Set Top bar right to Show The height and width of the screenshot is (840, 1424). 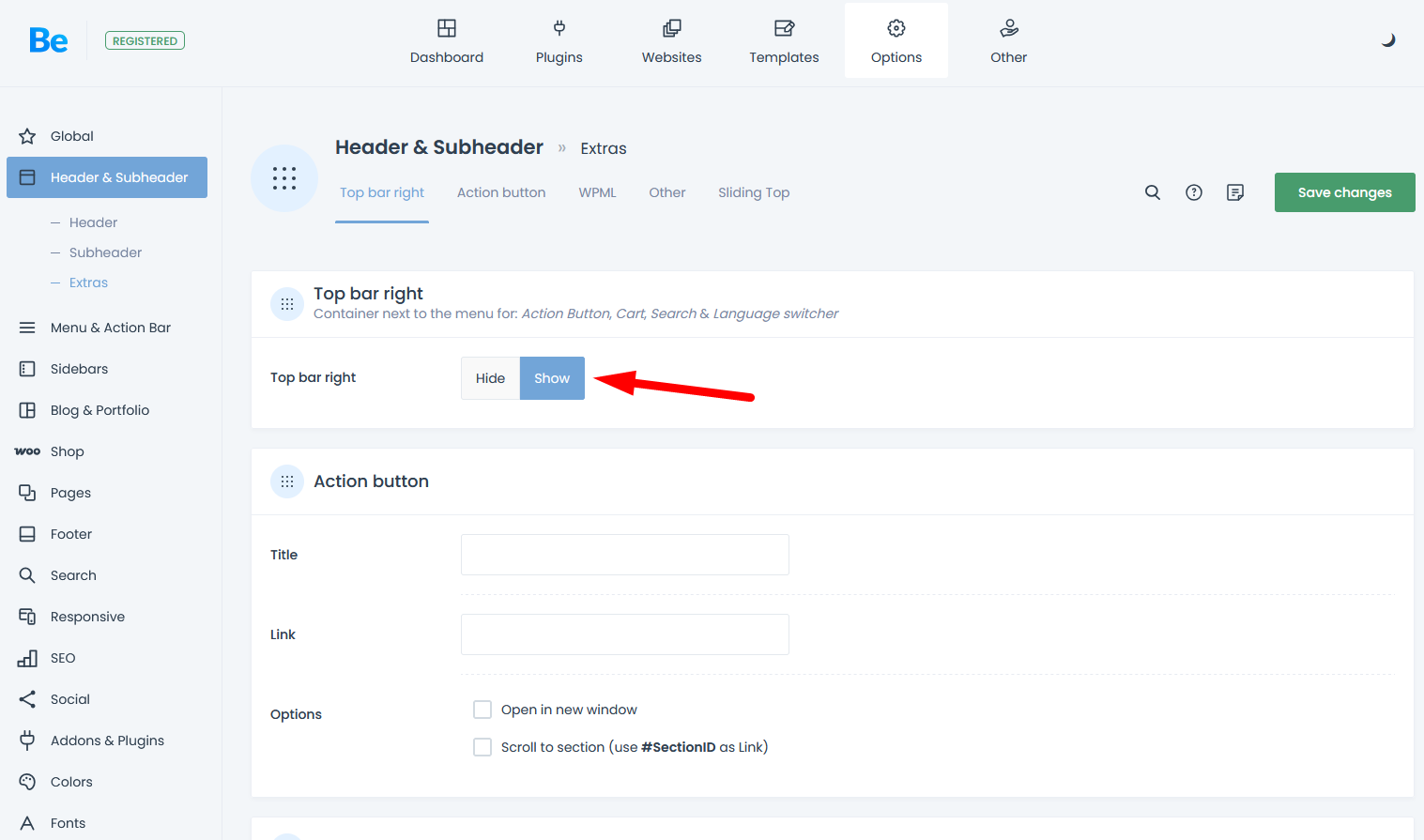[x=552, y=378]
